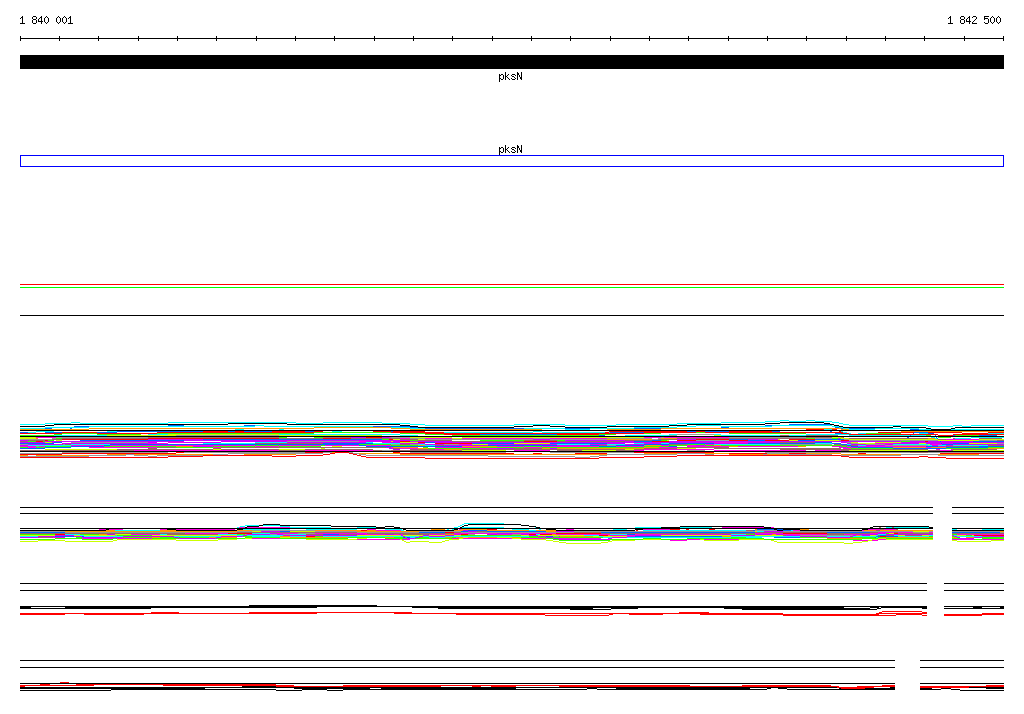Select the blue-outlined pksN feature box
The height and width of the screenshot is (714, 1024).
(512, 161)
